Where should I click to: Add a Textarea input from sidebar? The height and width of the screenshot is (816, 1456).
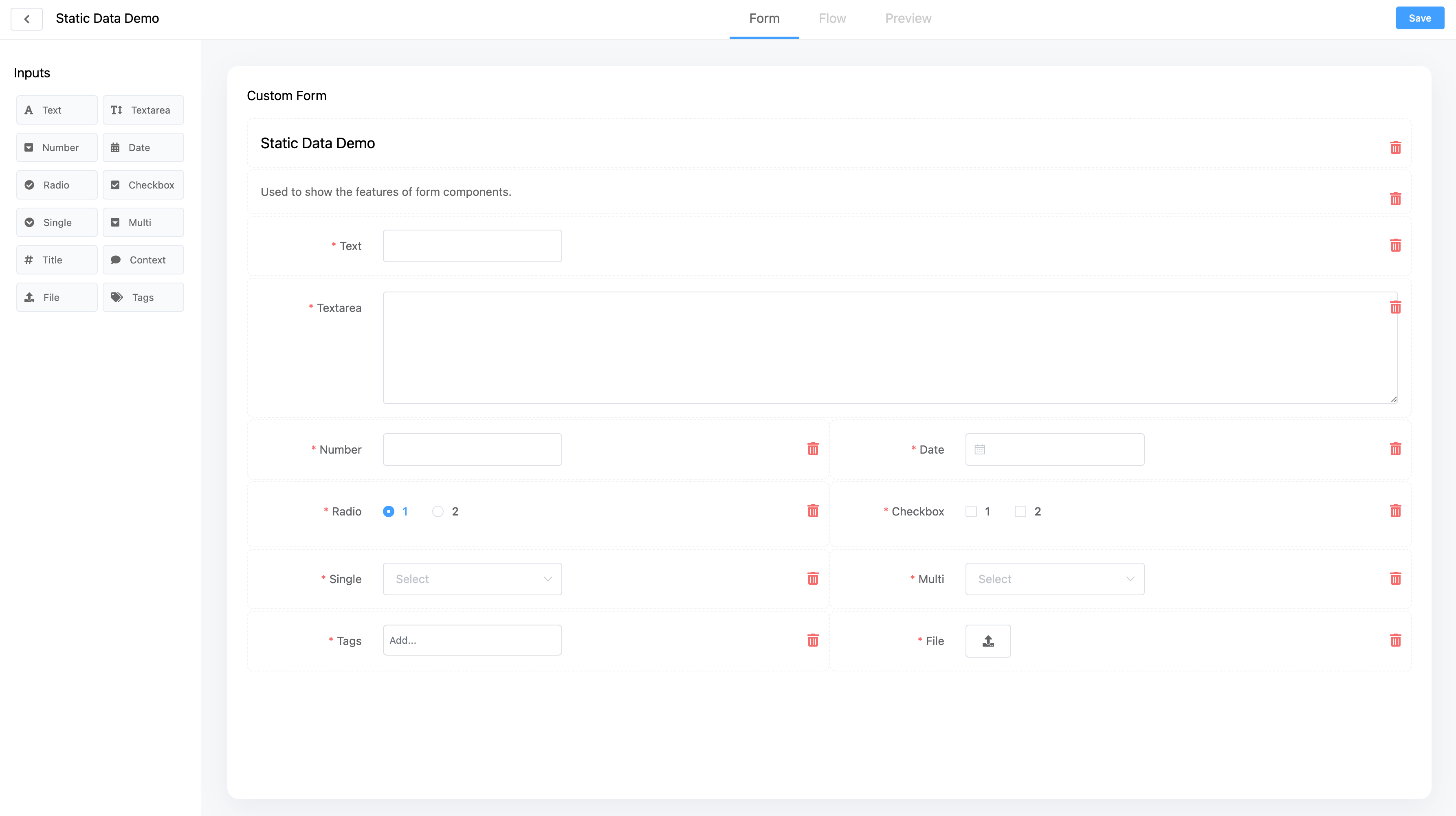pyautogui.click(x=143, y=110)
